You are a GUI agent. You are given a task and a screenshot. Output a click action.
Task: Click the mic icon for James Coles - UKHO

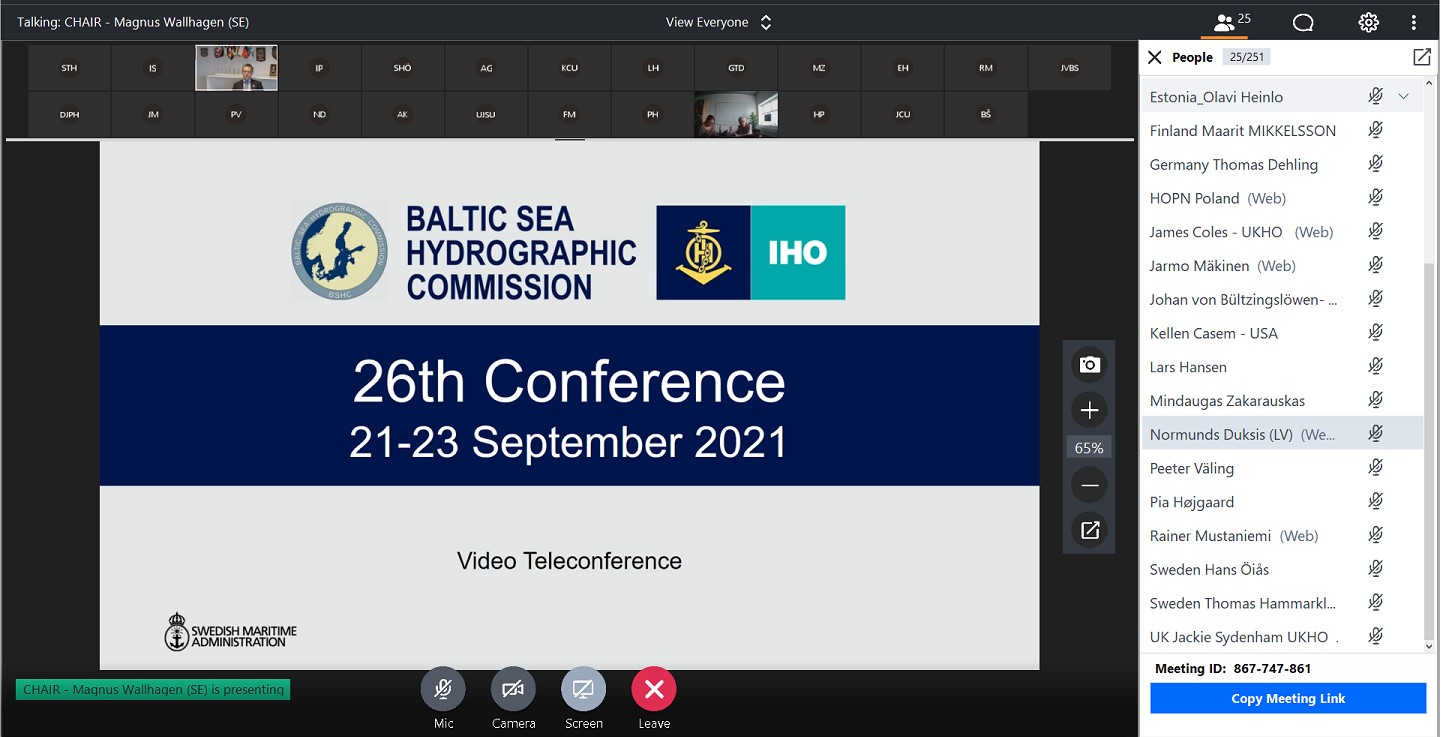(1376, 231)
